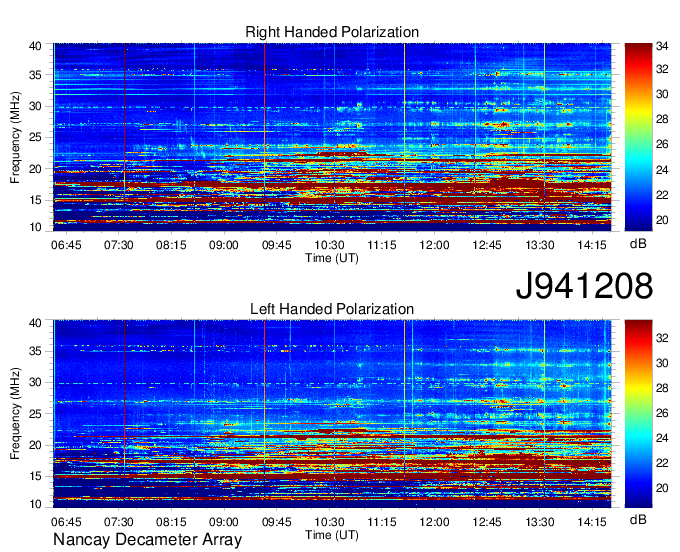Click the "12:45" tick under Right Handed plot
Image resolution: width=680 pixels, height=552 pixels.
click(x=487, y=245)
